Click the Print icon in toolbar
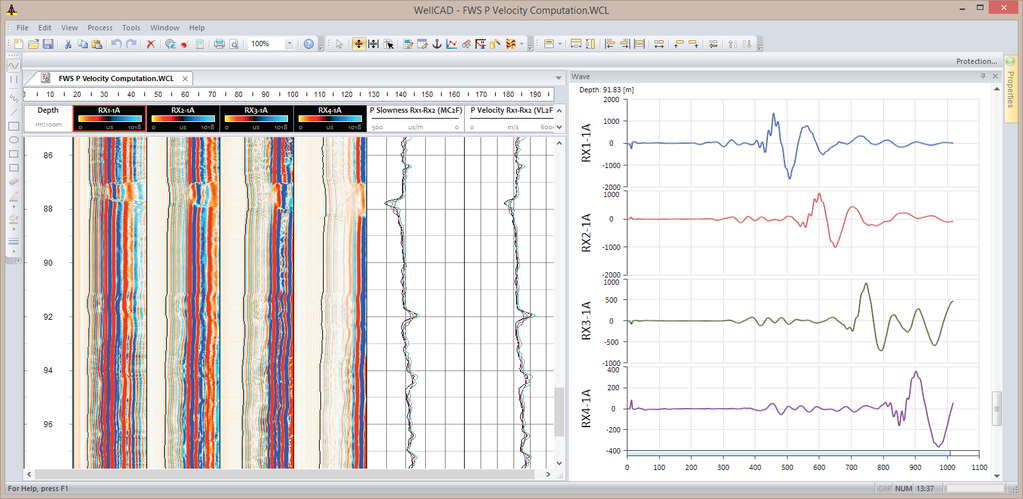Screen dimensions: 1023x499 click(x=218, y=44)
